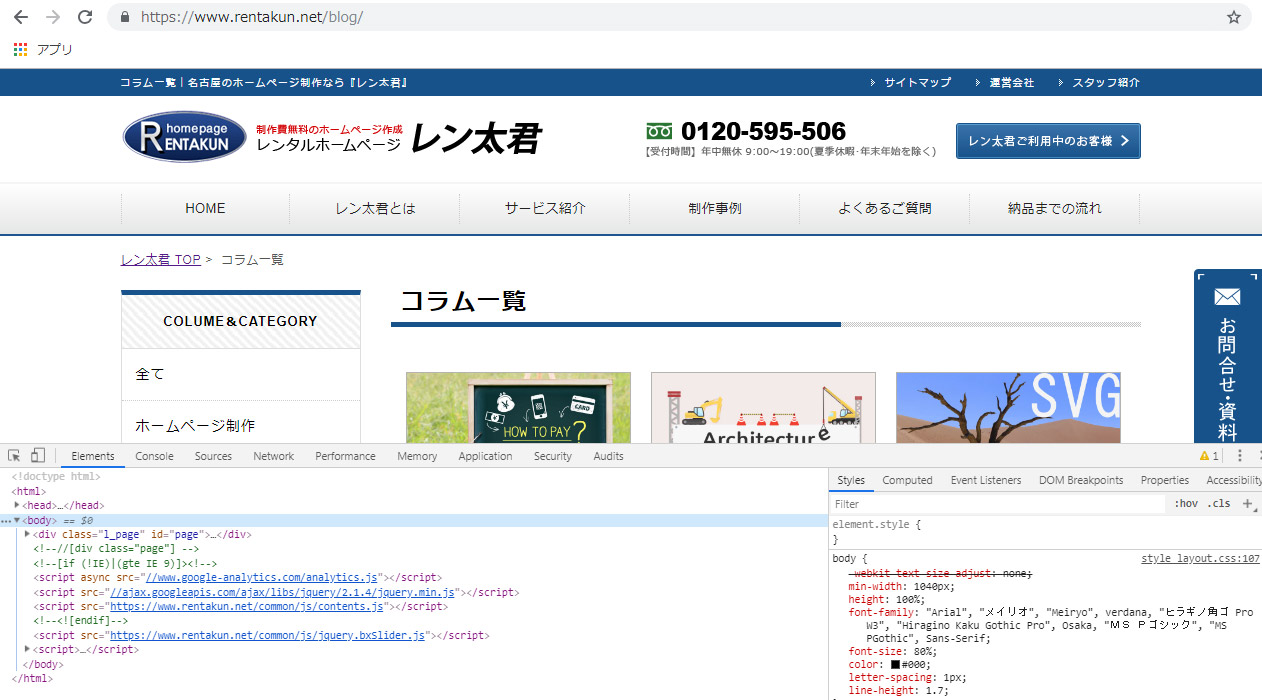Viewport: 1262px width, 700px height.
Task: Open the Event Listeners tab
Action: tap(986, 480)
